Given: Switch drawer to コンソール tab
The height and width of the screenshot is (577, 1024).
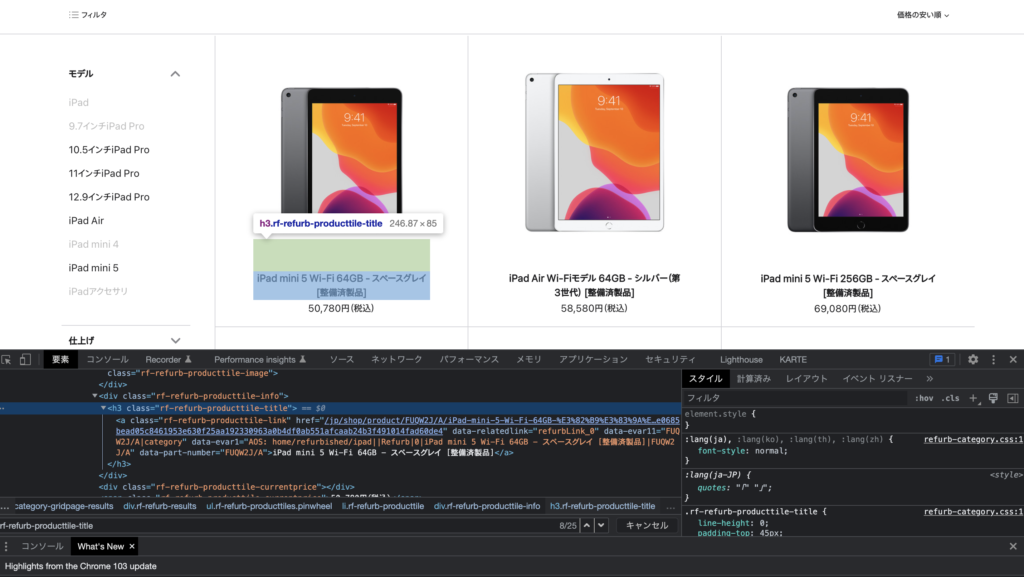Looking at the screenshot, I should tap(42, 546).
